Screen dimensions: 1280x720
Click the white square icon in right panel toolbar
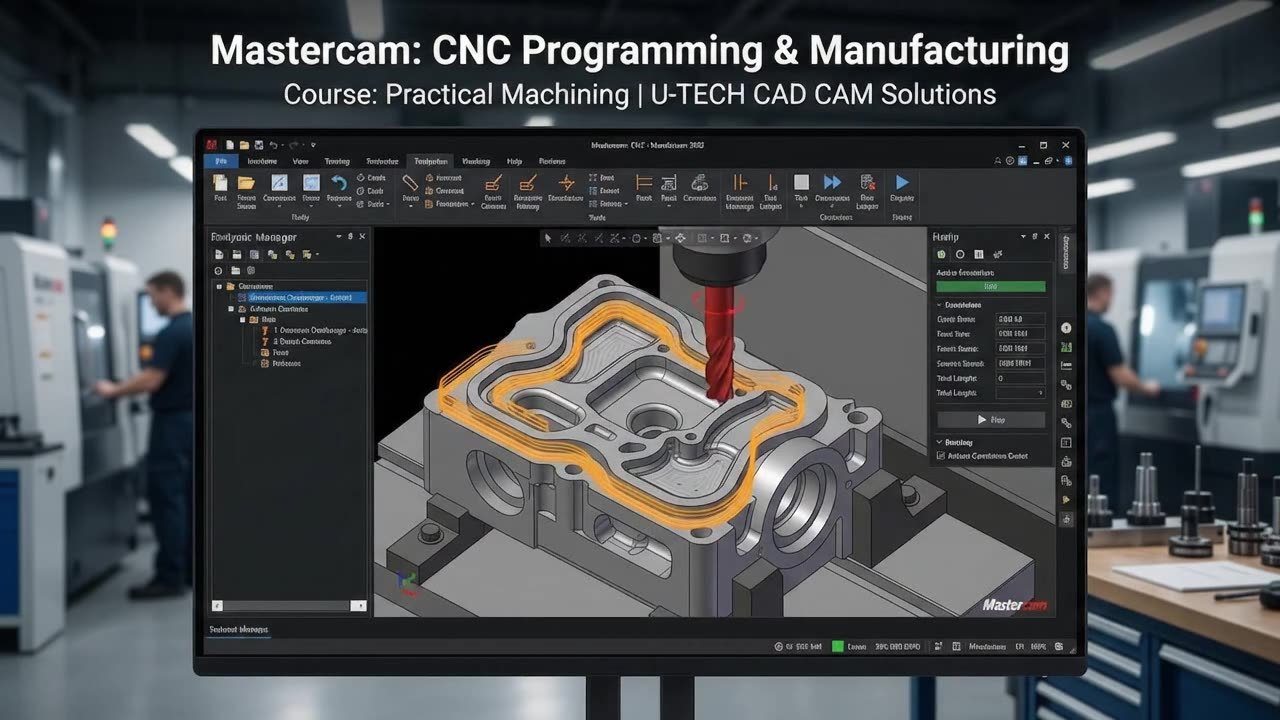pyautogui.click(x=979, y=254)
